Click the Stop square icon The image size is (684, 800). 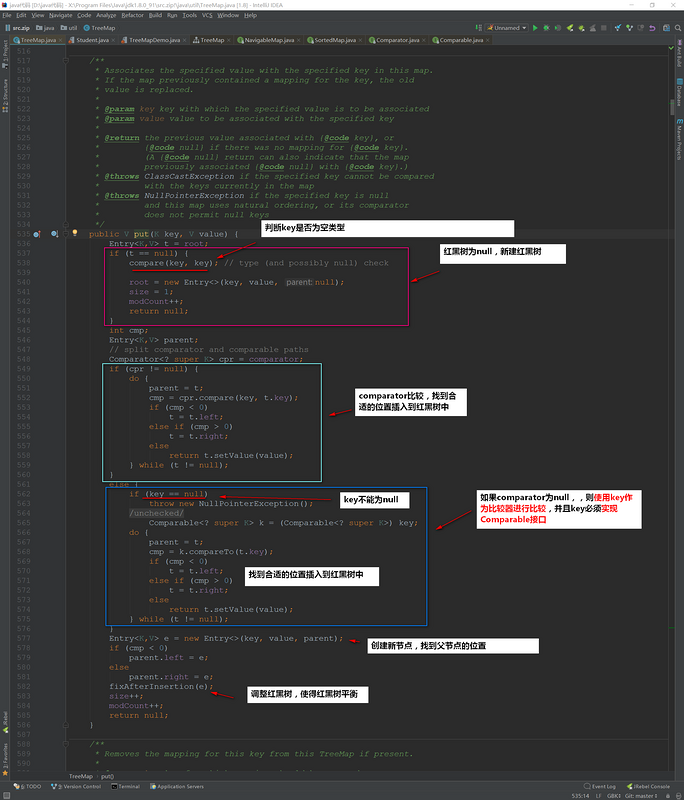click(x=603, y=28)
